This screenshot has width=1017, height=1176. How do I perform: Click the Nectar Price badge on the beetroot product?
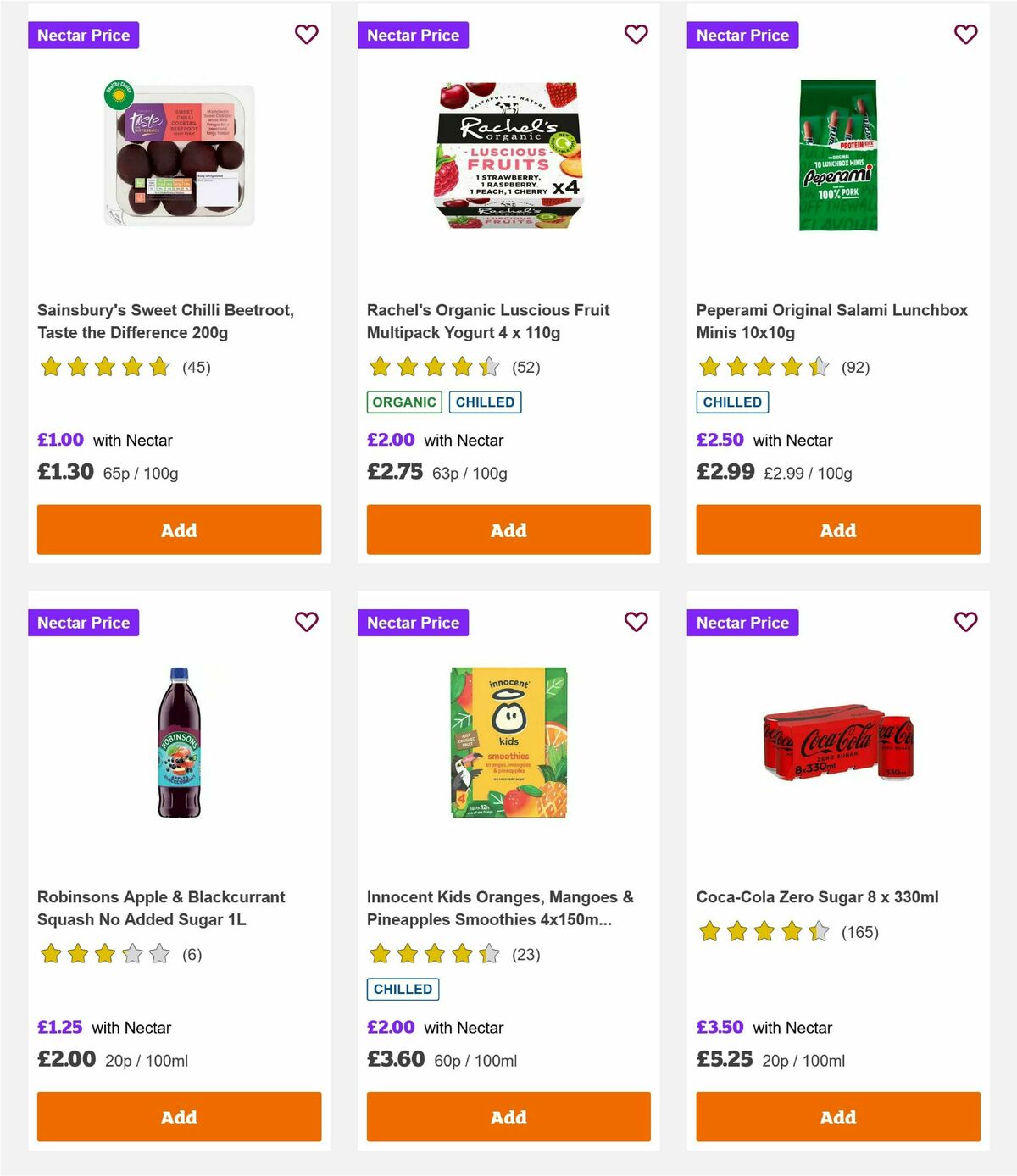(x=84, y=35)
